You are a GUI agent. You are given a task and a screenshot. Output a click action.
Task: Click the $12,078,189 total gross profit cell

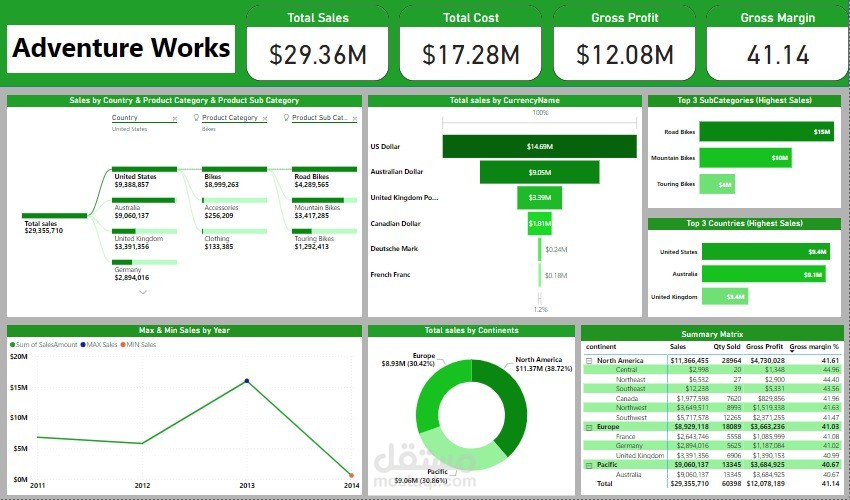click(x=765, y=484)
